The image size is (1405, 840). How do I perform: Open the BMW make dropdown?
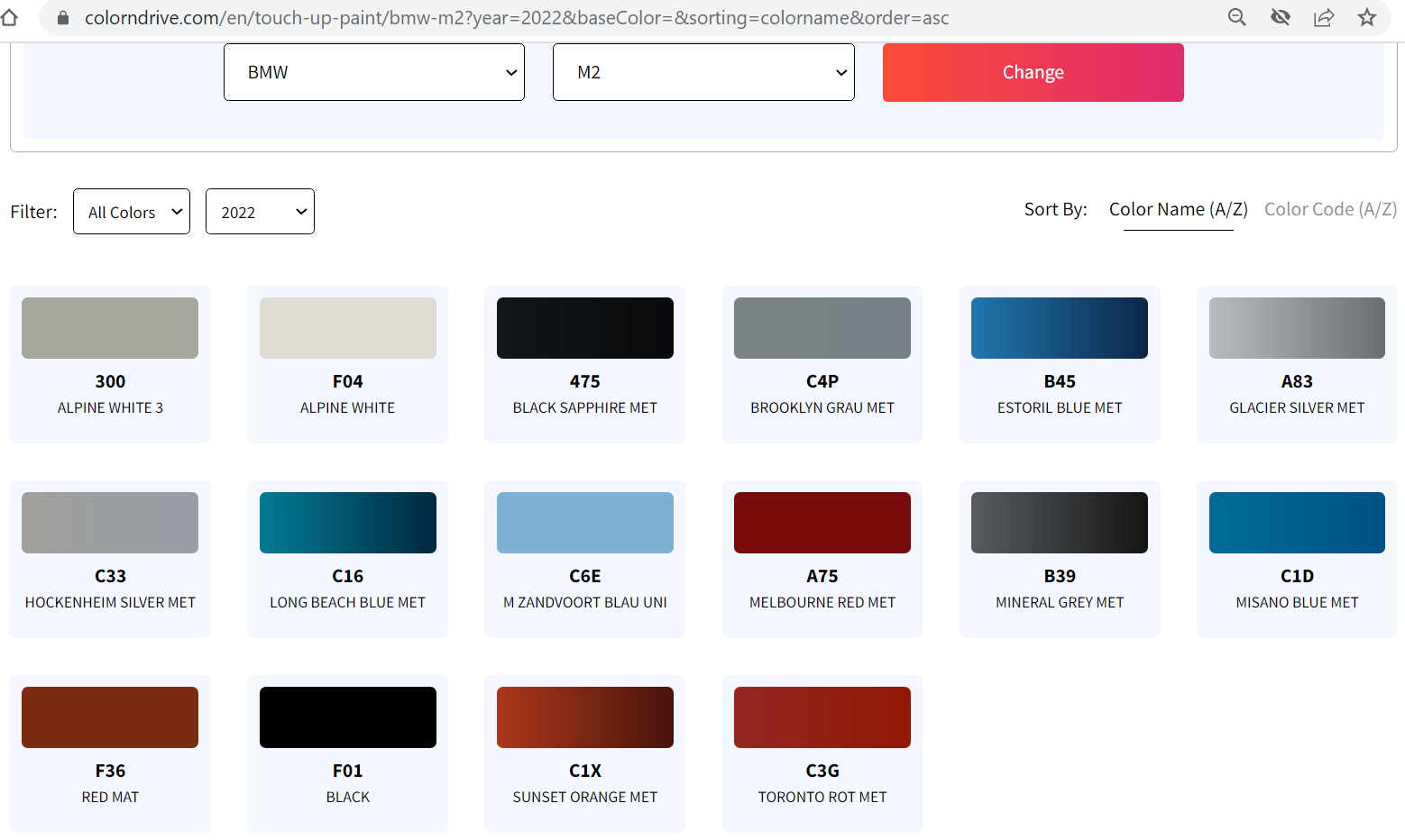[x=374, y=72]
